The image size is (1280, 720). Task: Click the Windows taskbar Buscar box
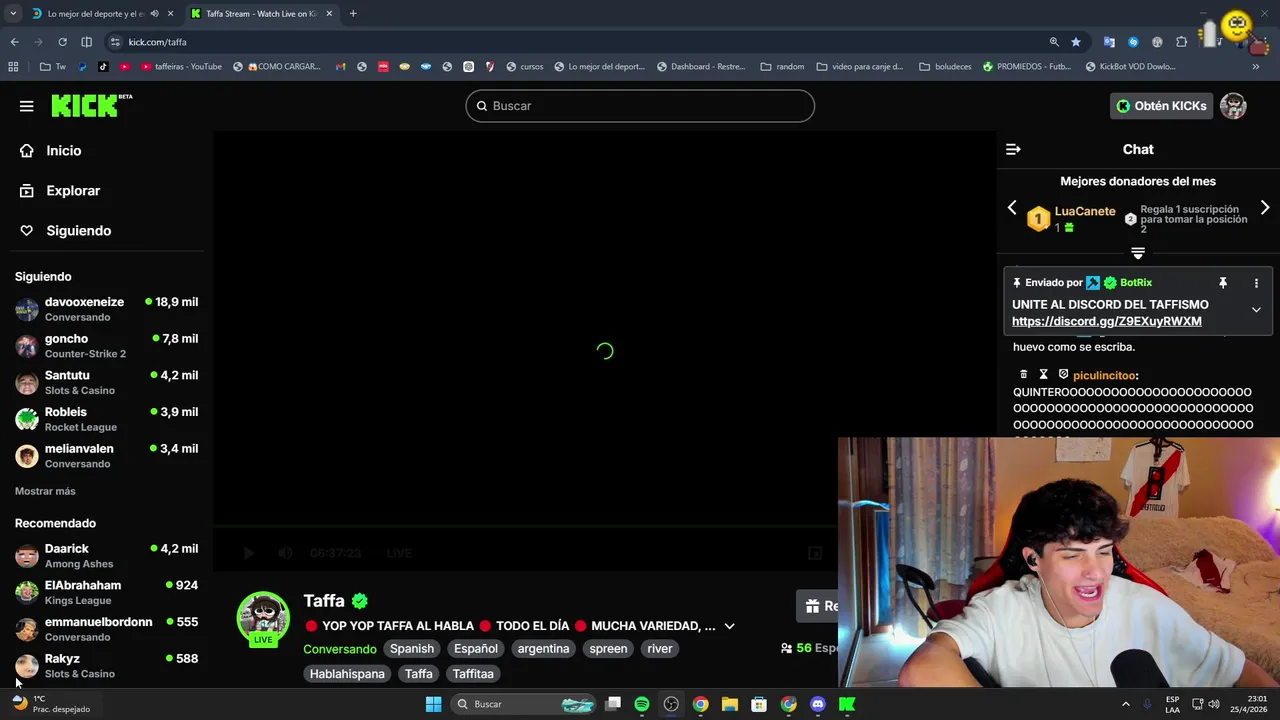pyautogui.click(x=522, y=704)
